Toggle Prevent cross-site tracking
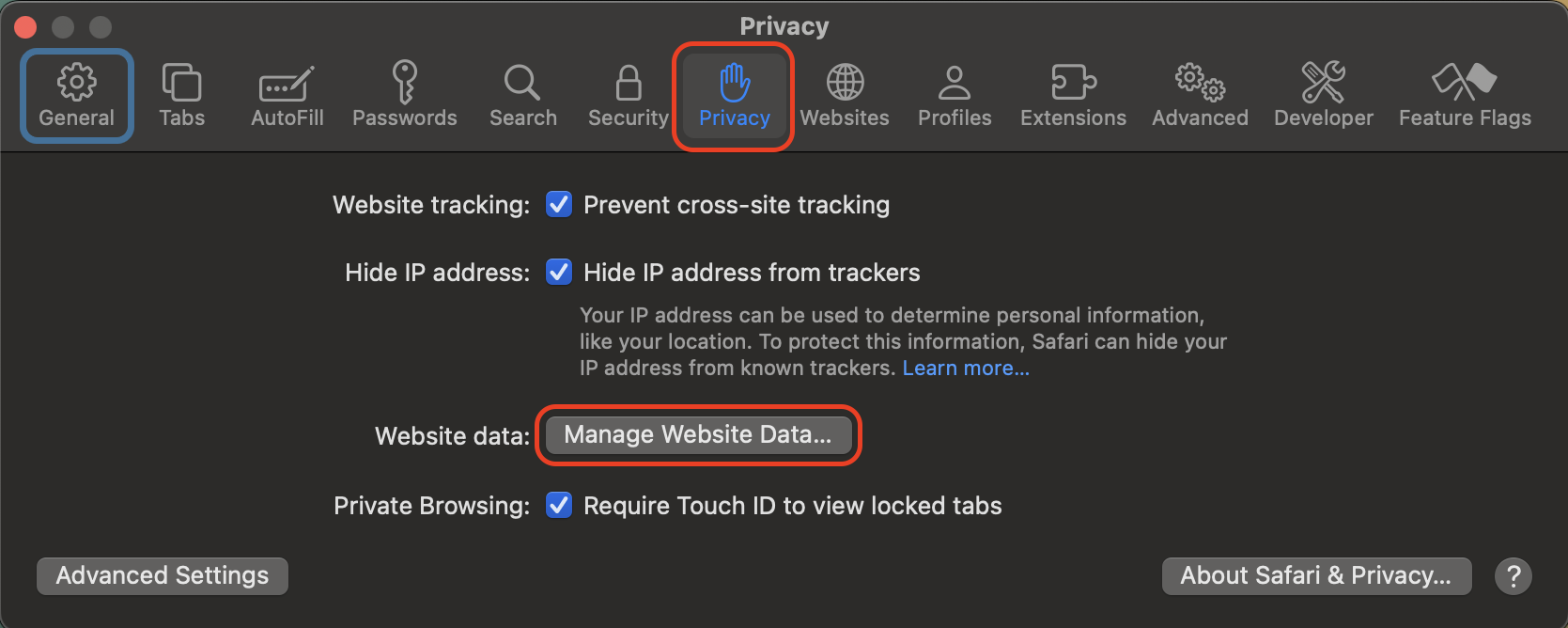This screenshot has width=1568, height=628. click(558, 204)
